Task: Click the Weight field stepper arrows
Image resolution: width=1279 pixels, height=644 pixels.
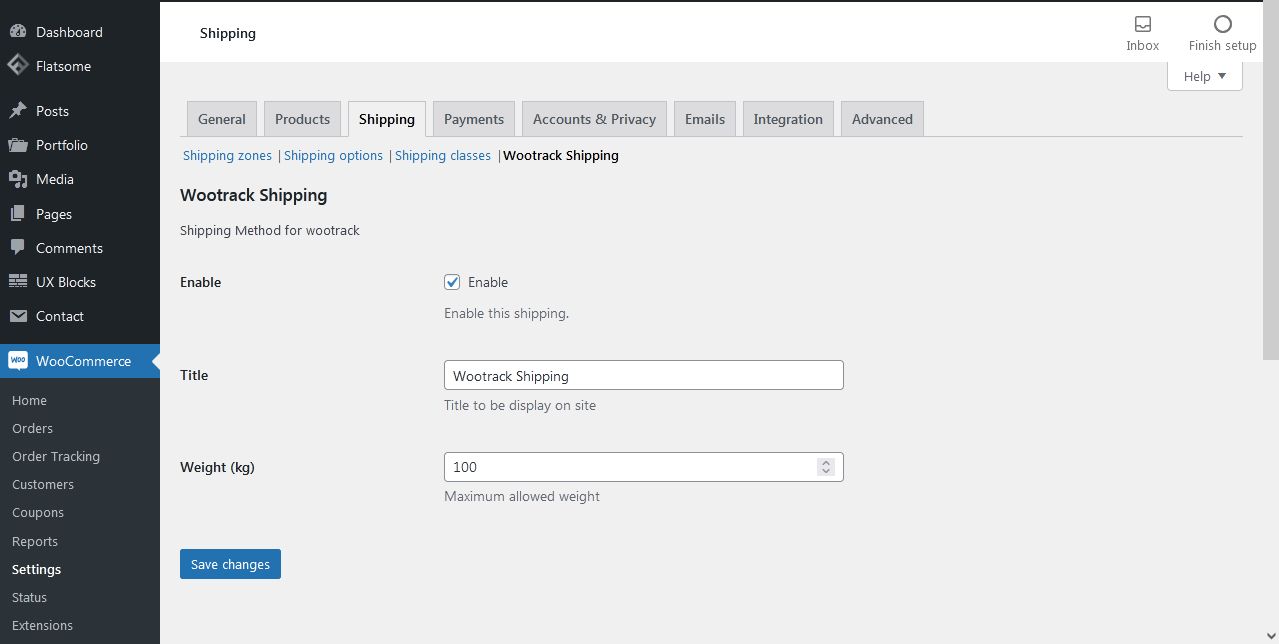Action: point(825,467)
